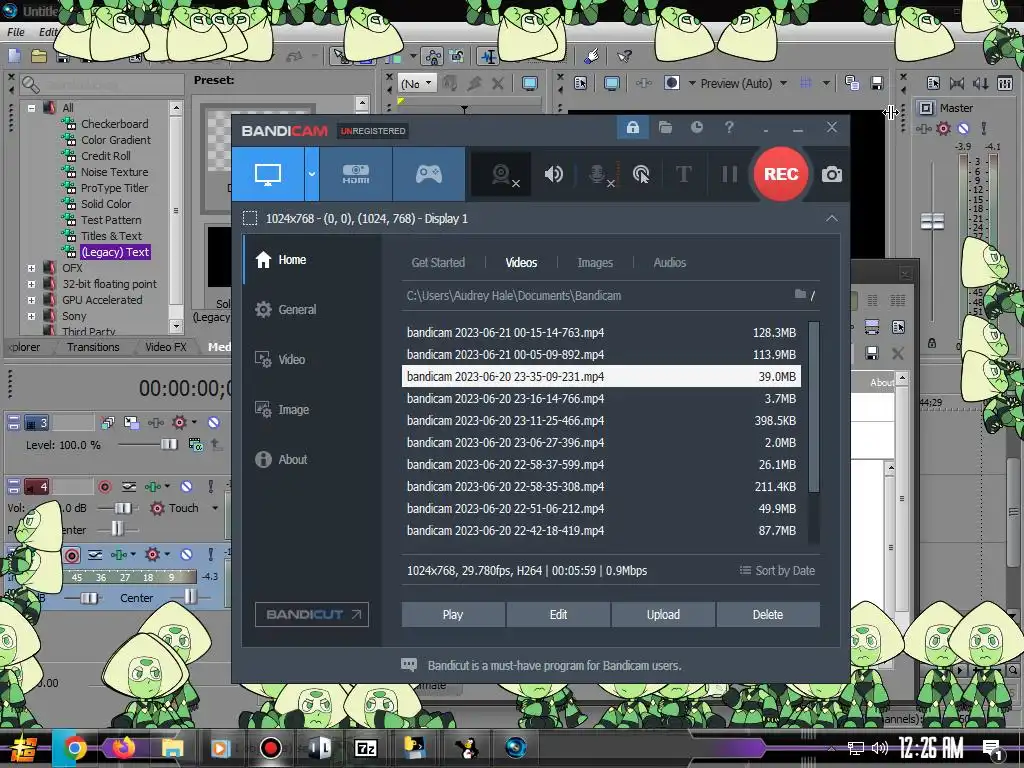The height and width of the screenshot is (768, 1024).
Task: Adjust track 4 Vol slider
Action: point(123,508)
